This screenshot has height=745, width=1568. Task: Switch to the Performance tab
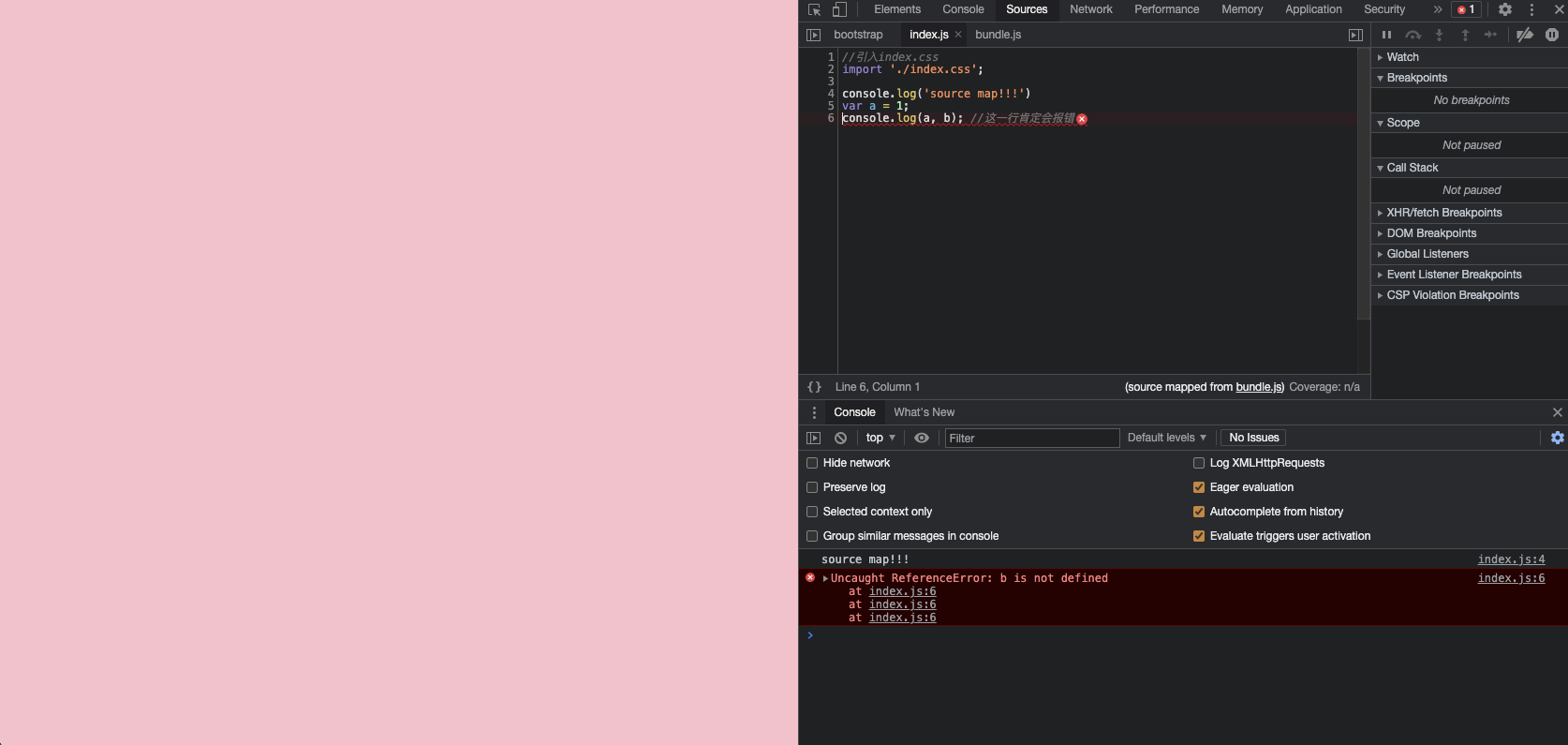click(x=1166, y=9)
